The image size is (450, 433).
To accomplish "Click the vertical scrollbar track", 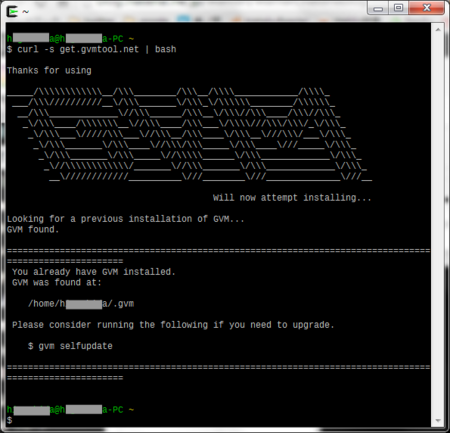I will [438, 225].
